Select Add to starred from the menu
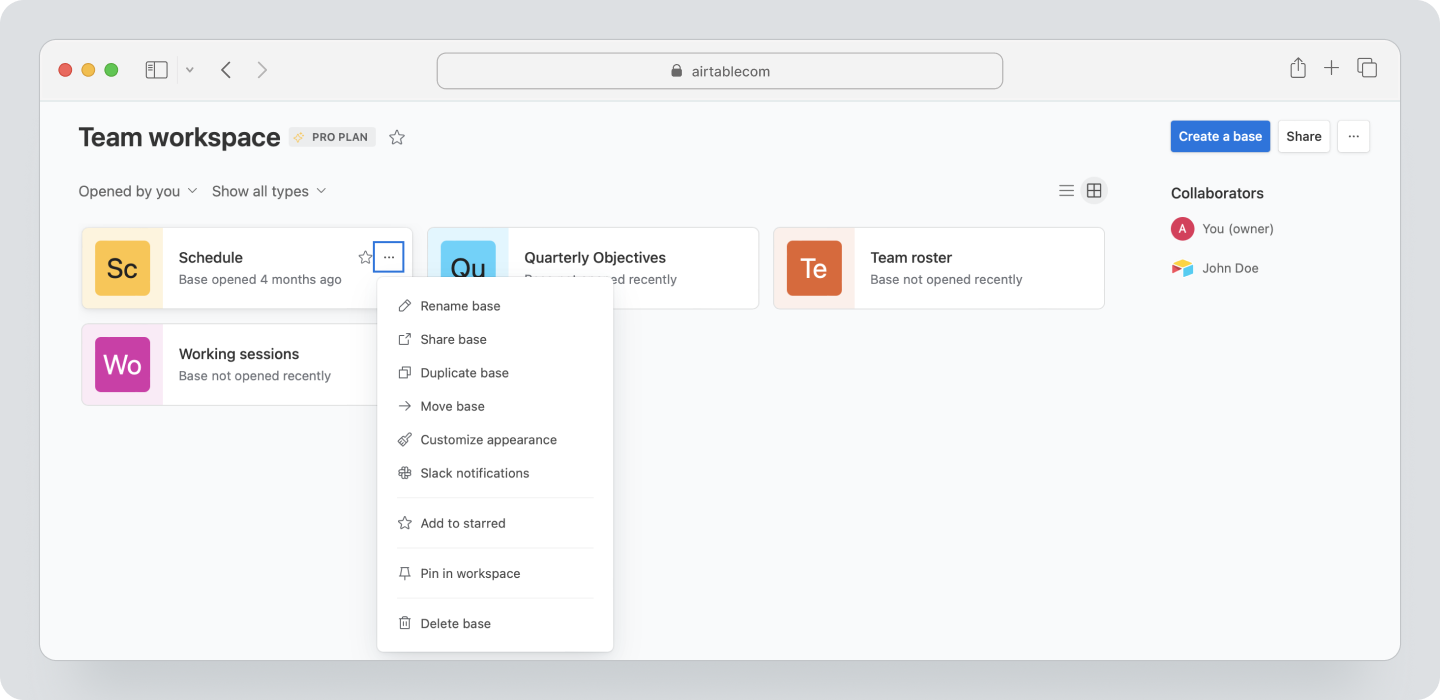This screenshot has height=700, width=1440. coord(463,522)
